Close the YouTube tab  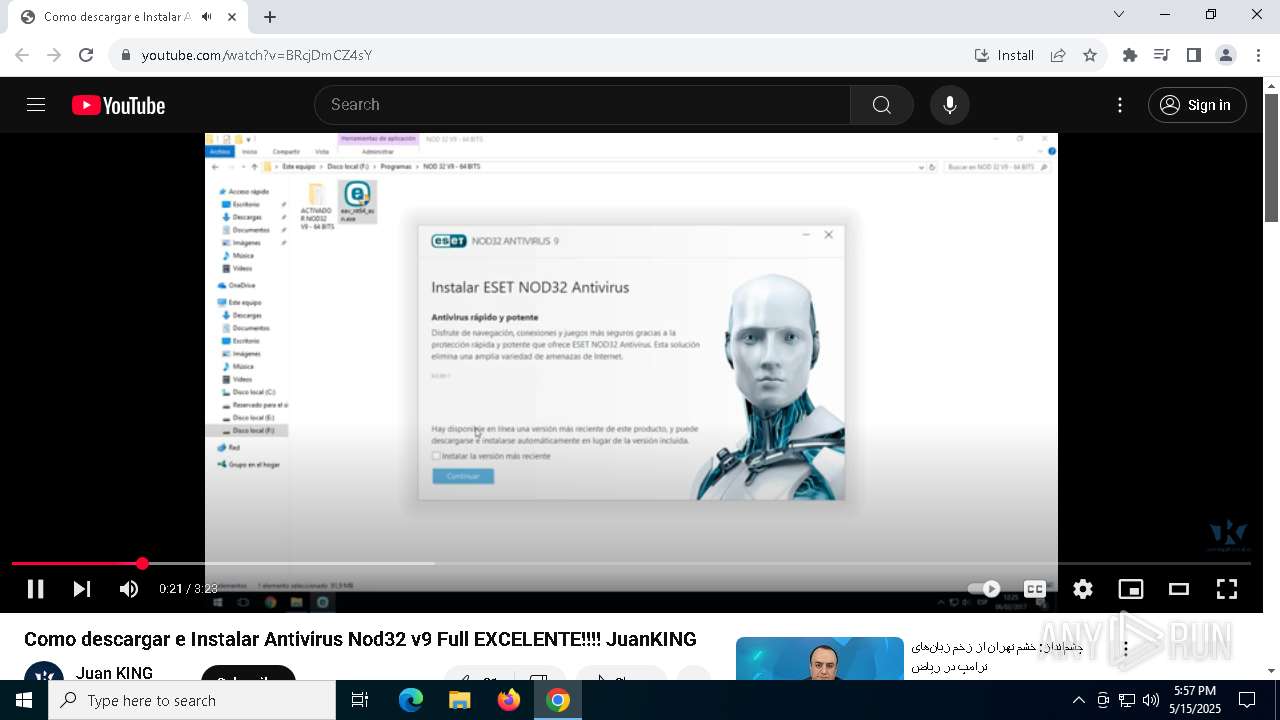[x=232, y=17]
